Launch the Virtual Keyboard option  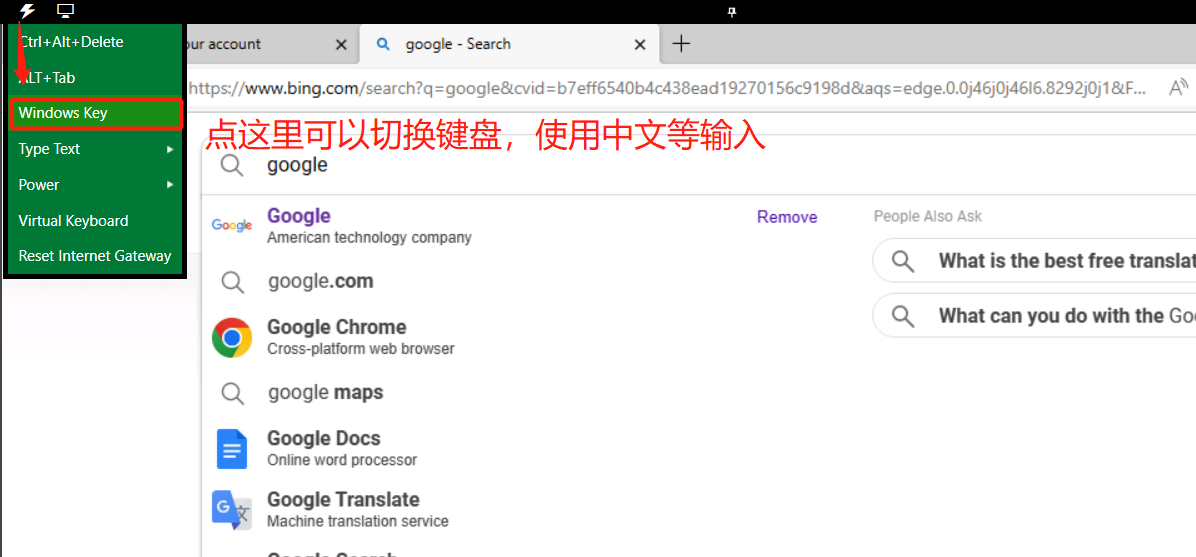95,221
